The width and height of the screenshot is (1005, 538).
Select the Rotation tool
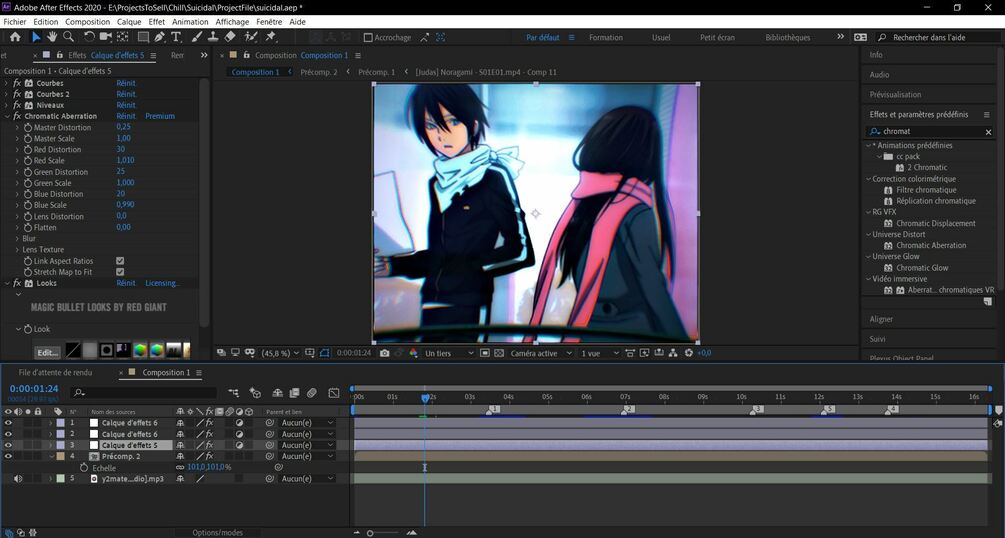(89, 37)
